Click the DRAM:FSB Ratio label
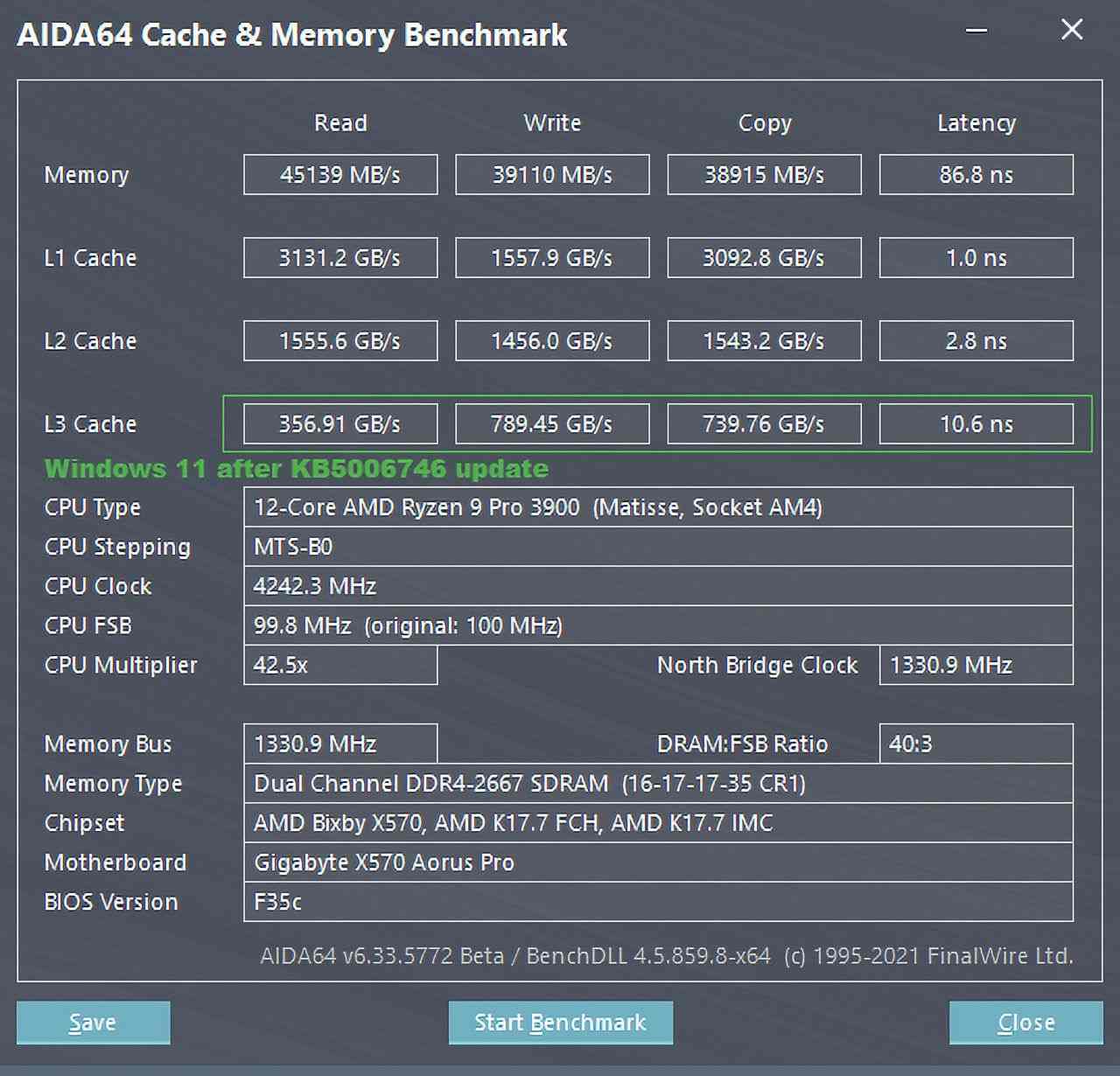Screen dimensions: 1120x1076 742,744
